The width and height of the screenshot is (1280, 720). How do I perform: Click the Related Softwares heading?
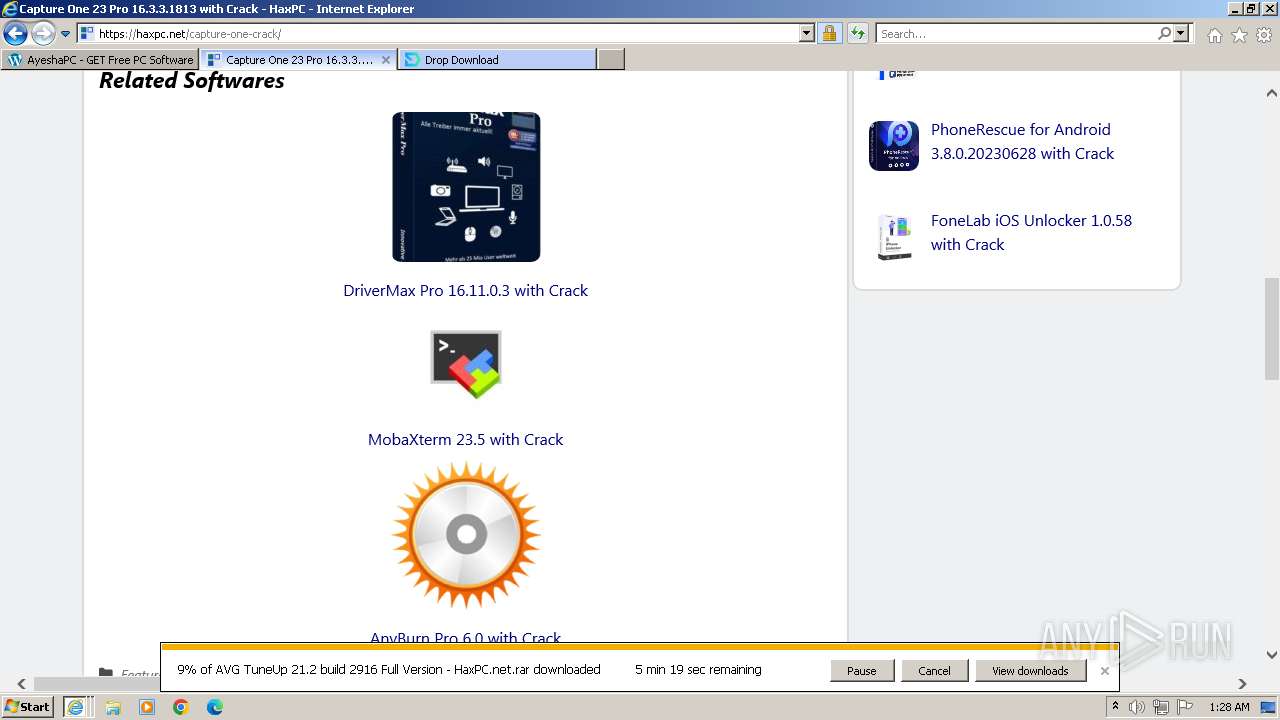192,81
